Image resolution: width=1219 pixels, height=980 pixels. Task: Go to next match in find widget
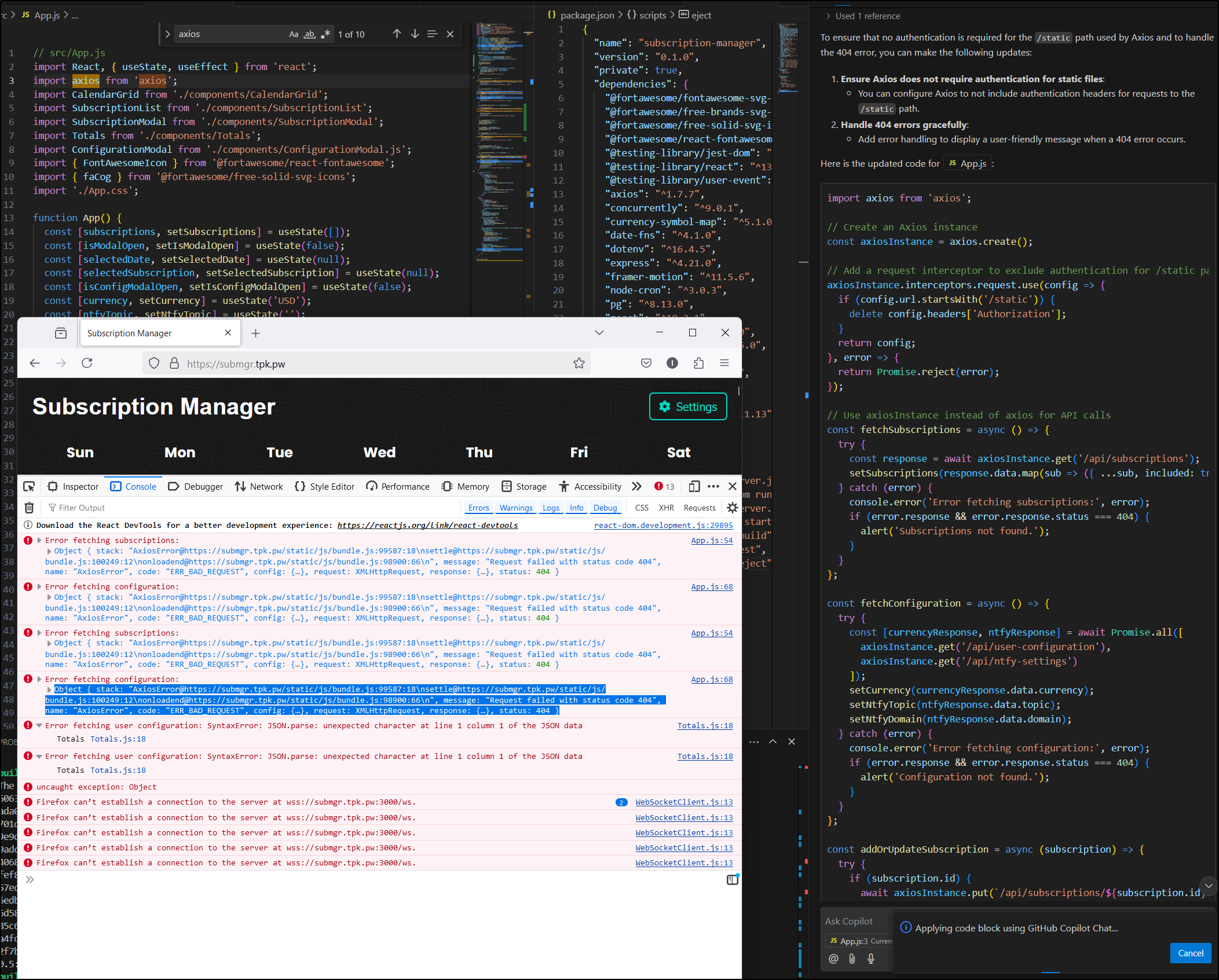[415, 34]
